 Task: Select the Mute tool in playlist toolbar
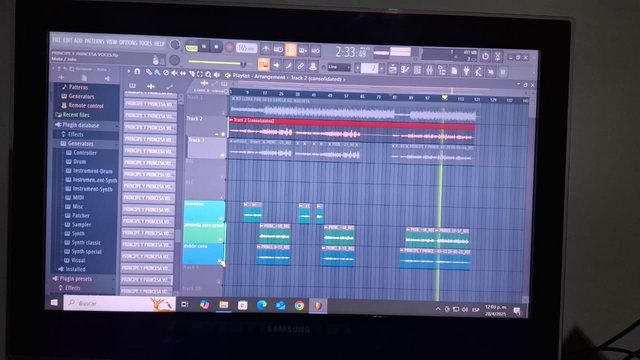tap(174, 73)
